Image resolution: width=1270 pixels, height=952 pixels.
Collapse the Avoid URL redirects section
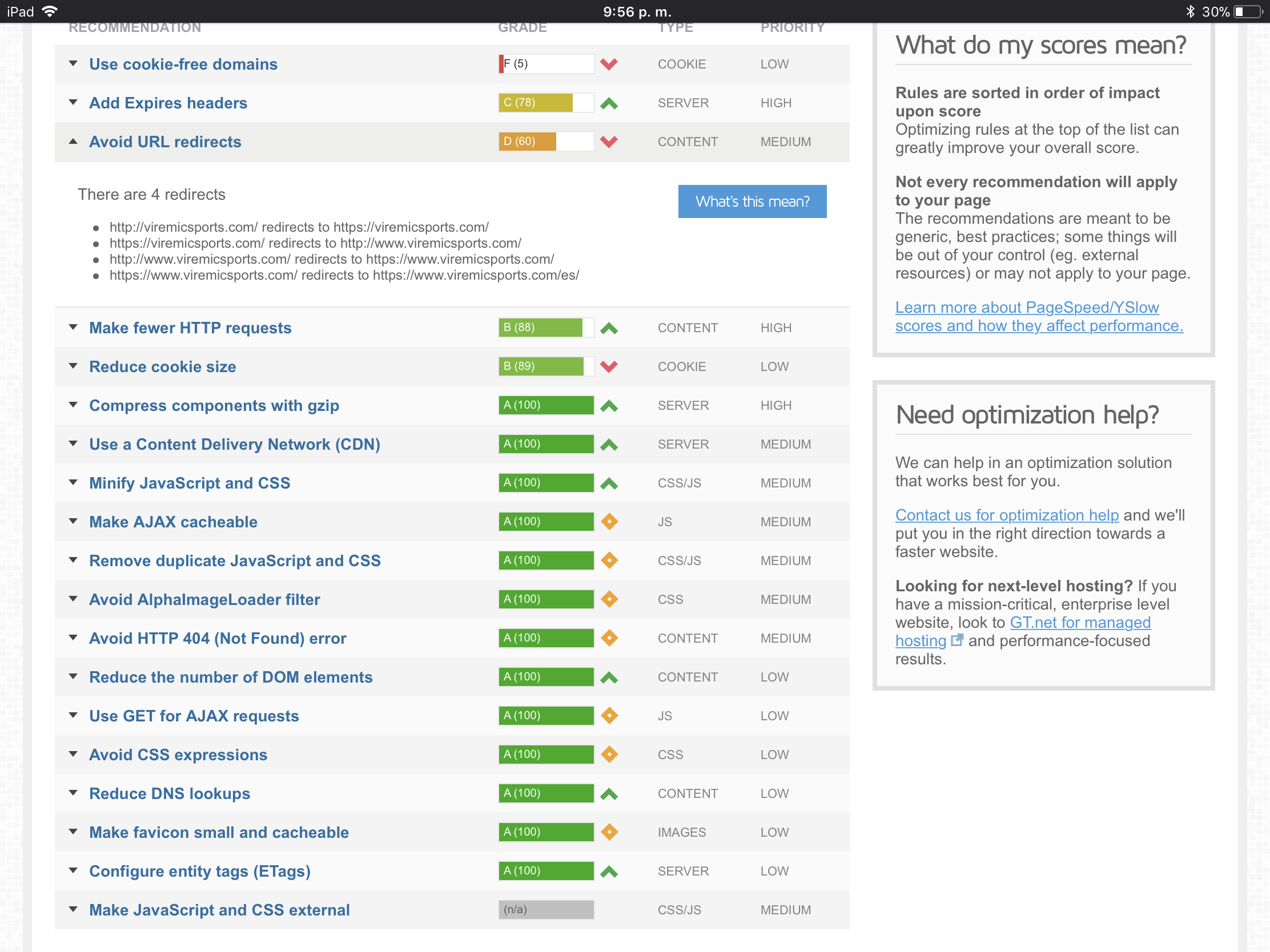tap(73, 142)
